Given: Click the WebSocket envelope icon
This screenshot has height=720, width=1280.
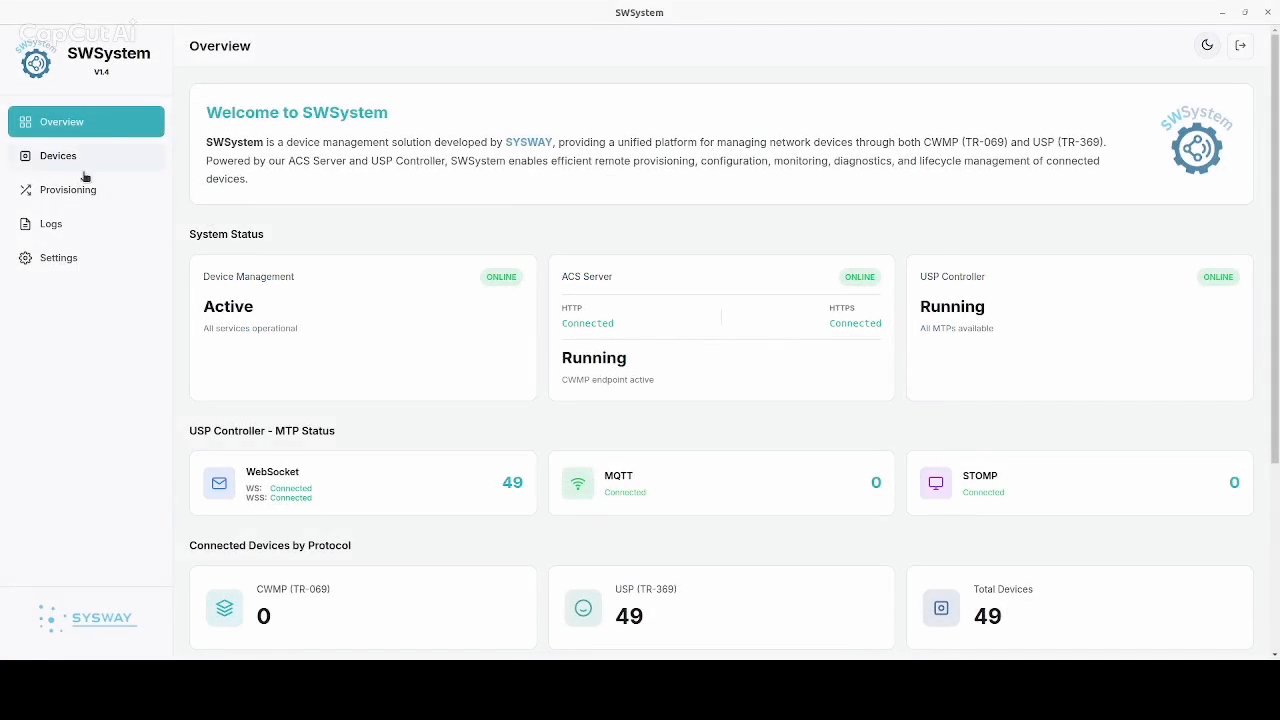Looking at the screenshot, I should click(x=219, y=483).
